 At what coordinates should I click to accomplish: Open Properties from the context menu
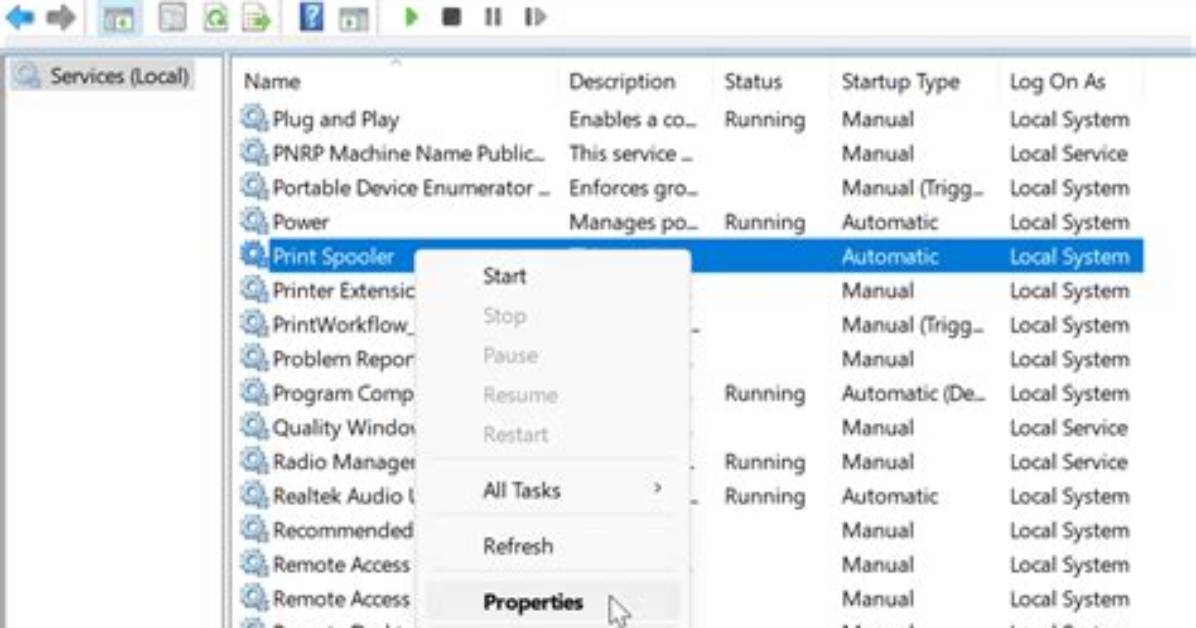(533, 602)
